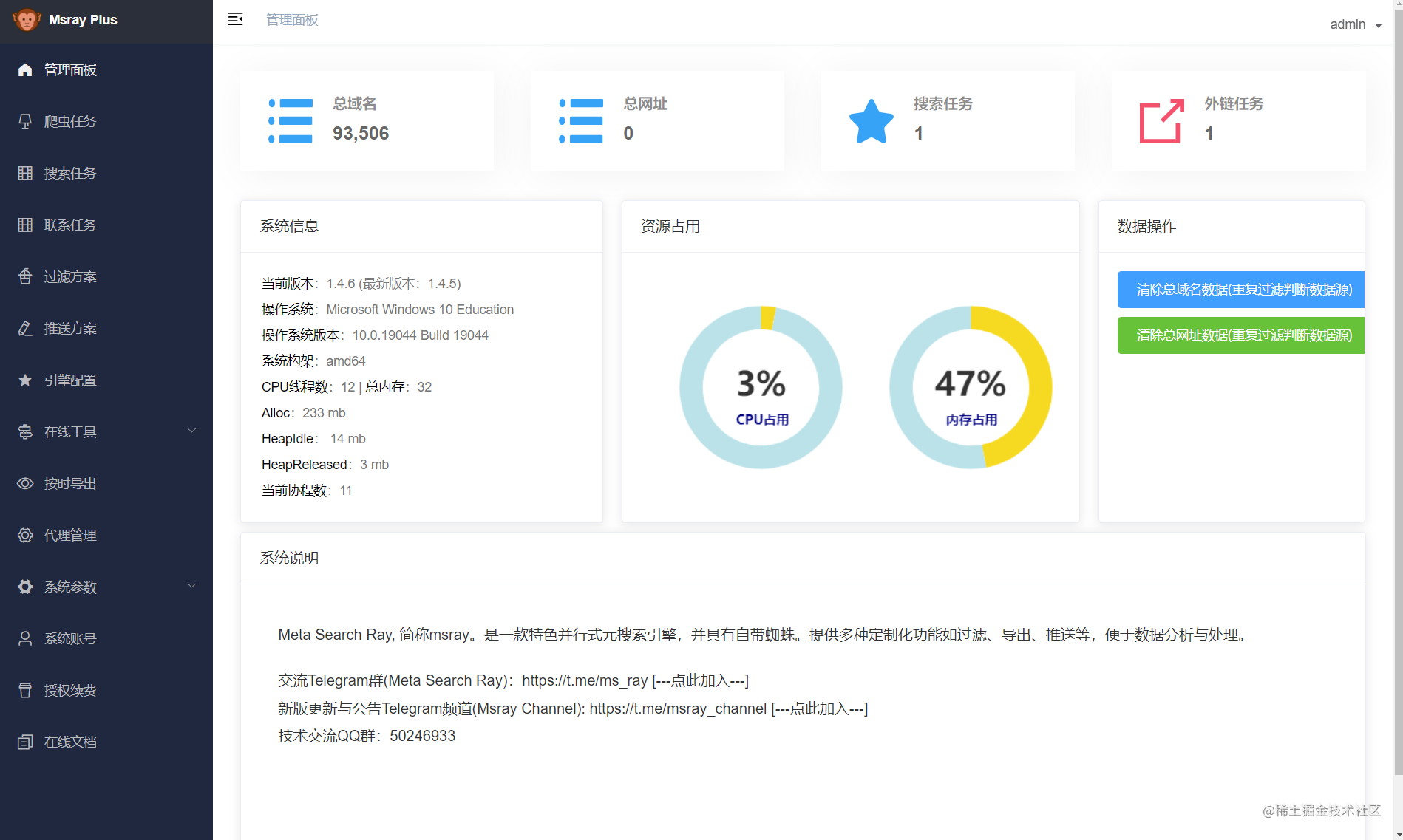Click the 代理管理 sidebar icon
Screen dimensions: 1403x840
click(25, 535)
